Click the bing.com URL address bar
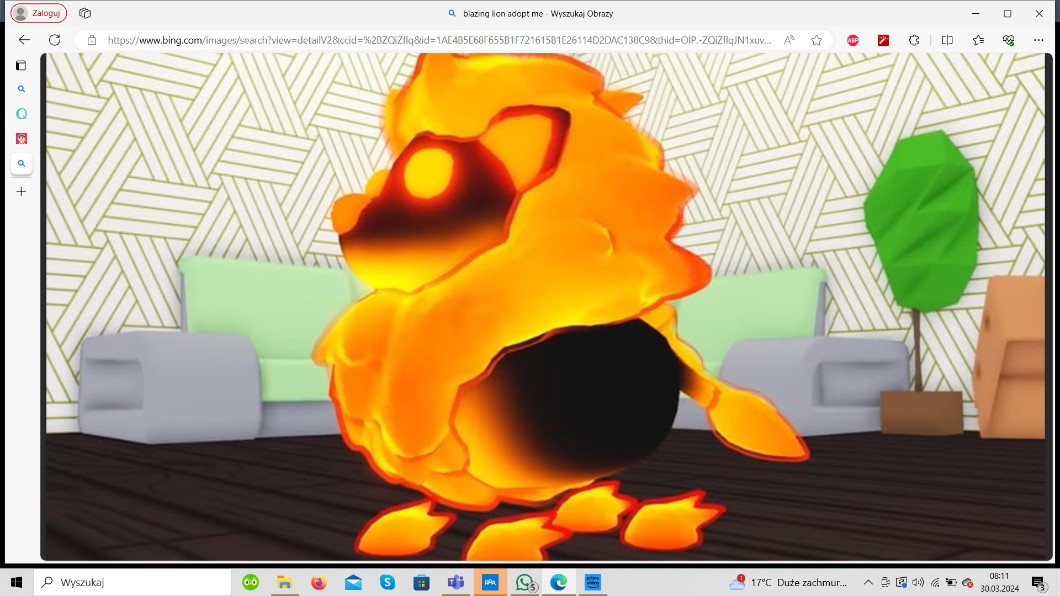The width and height of the screenshot is (1060, 596). tap(438, 40)
